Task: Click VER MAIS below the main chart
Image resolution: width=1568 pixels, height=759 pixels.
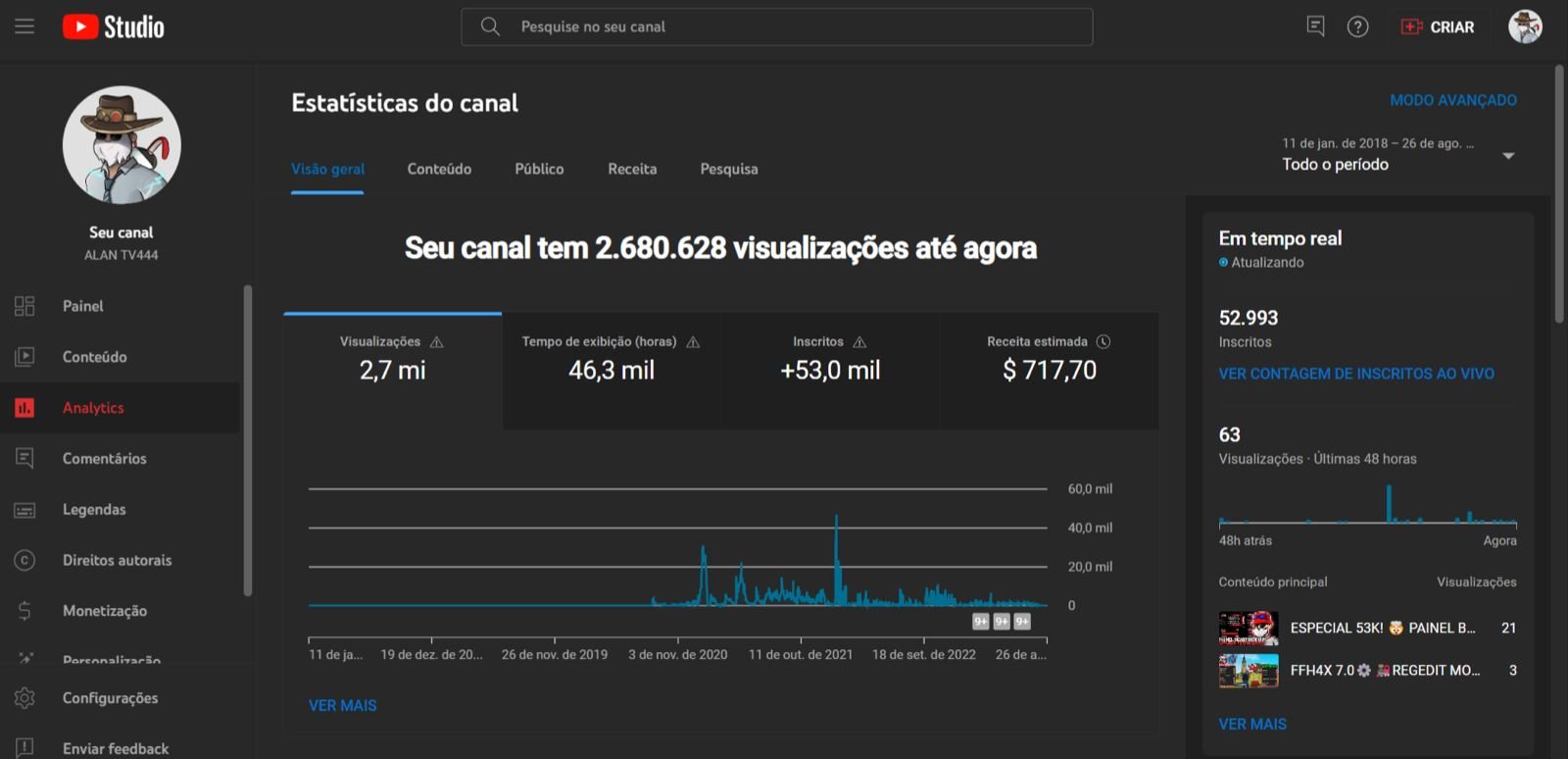Action: pyautogui.click(x=343, y=705)
